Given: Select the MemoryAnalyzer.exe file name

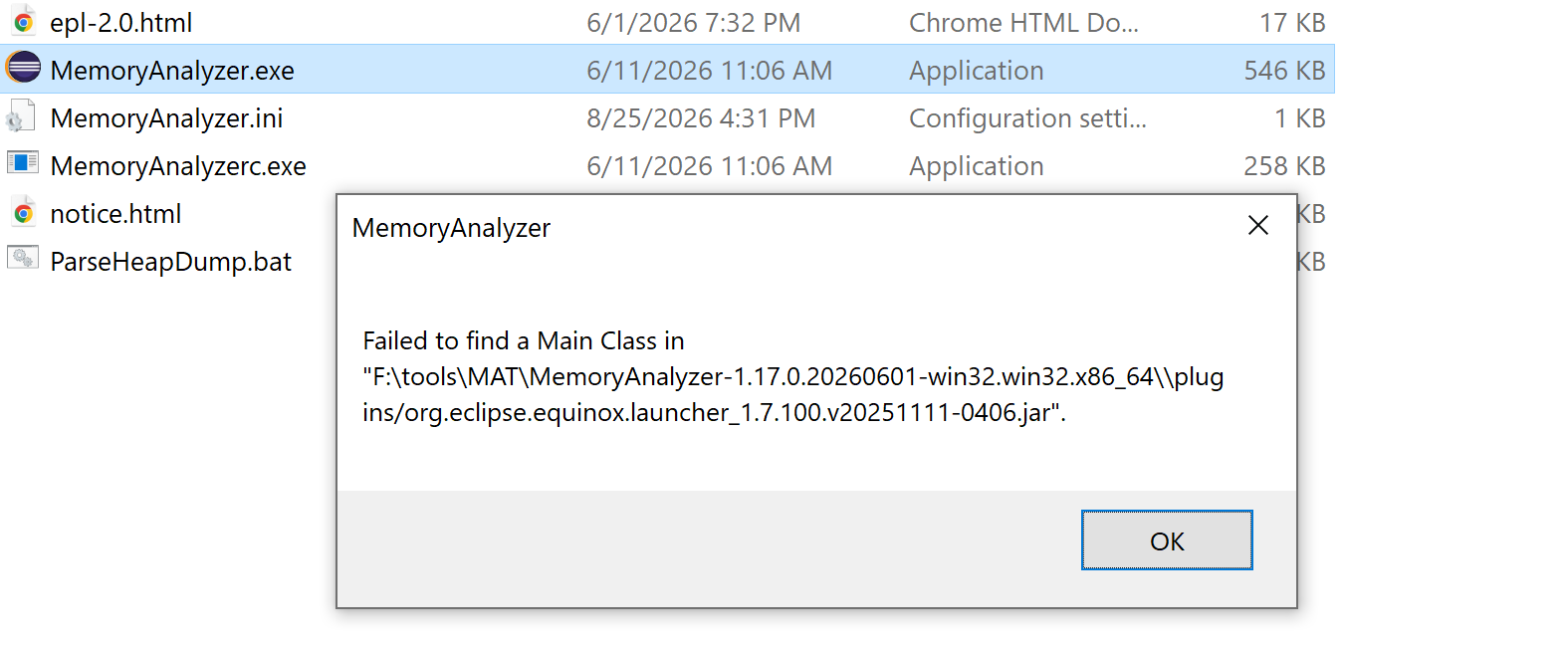Looking at the screenshot, I should (172, 70).
